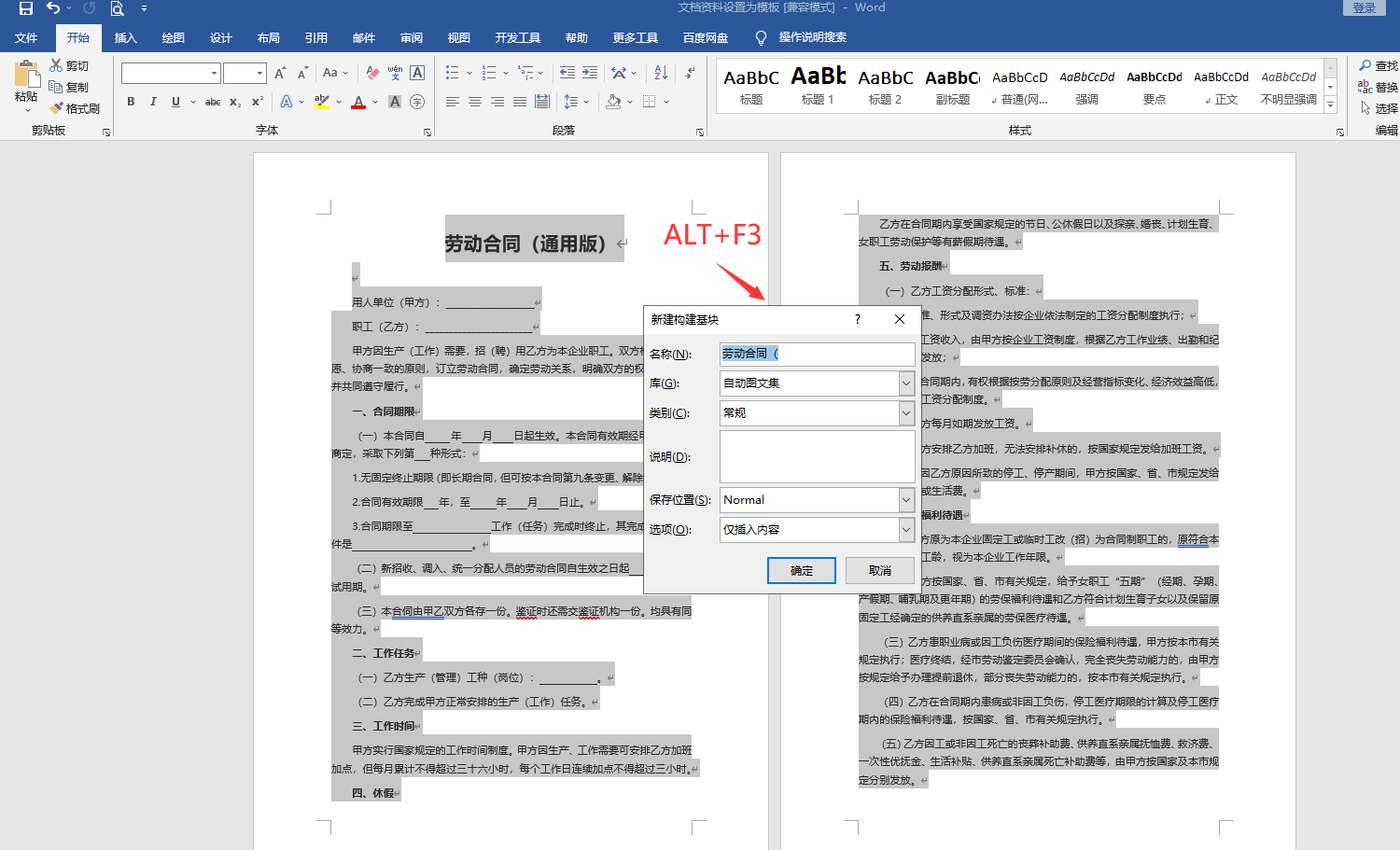Confirm the dialog with 确定 button
Viewport: 1400px width, 850px height.
(x=801, y=571)
